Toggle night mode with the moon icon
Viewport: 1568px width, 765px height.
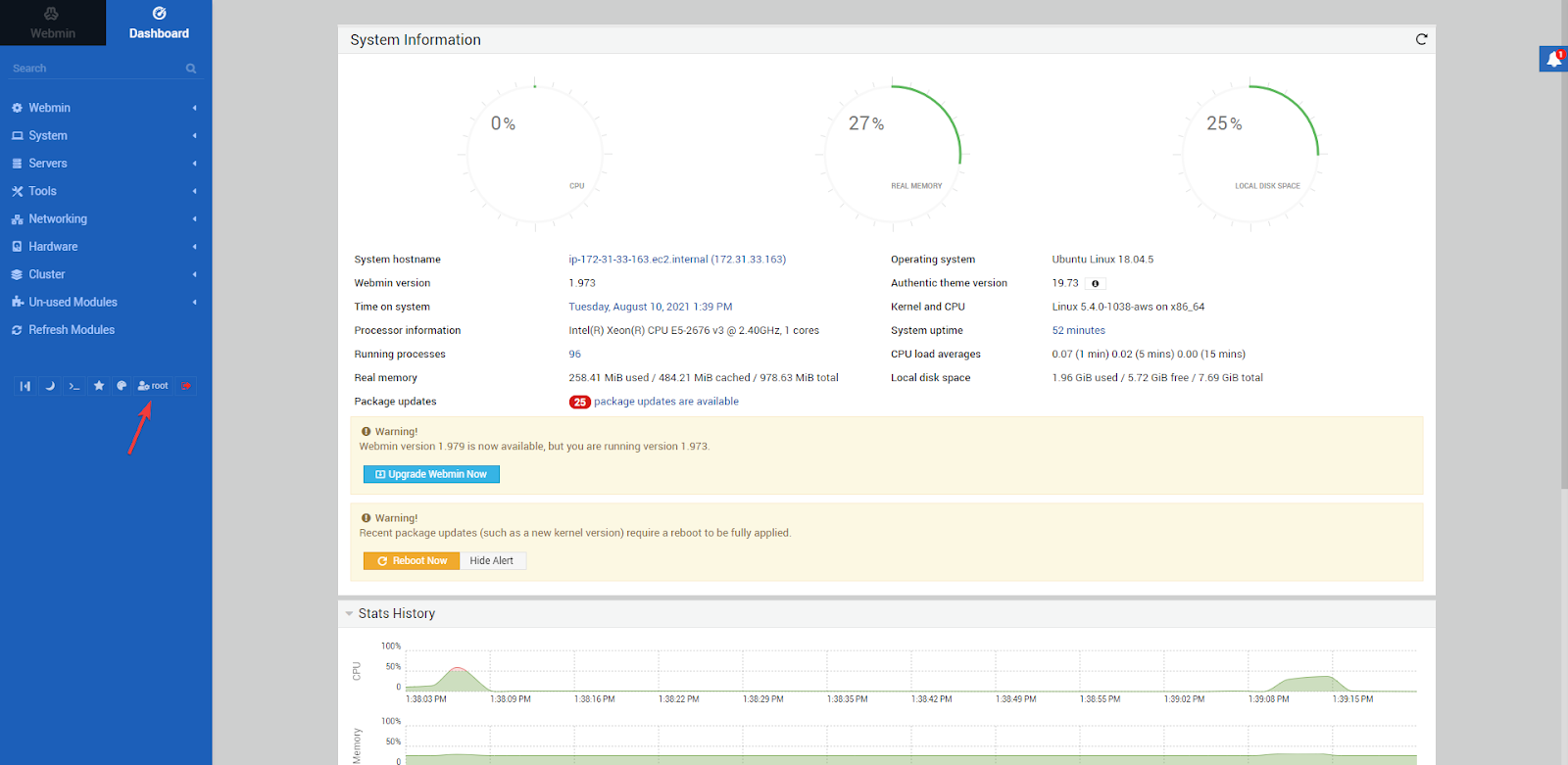click(x=50, y=386)
